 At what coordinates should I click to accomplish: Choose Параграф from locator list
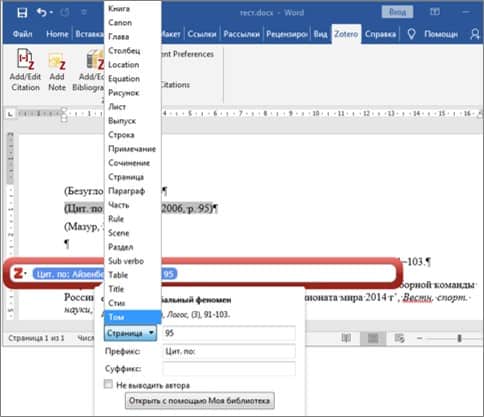(133, 191)
